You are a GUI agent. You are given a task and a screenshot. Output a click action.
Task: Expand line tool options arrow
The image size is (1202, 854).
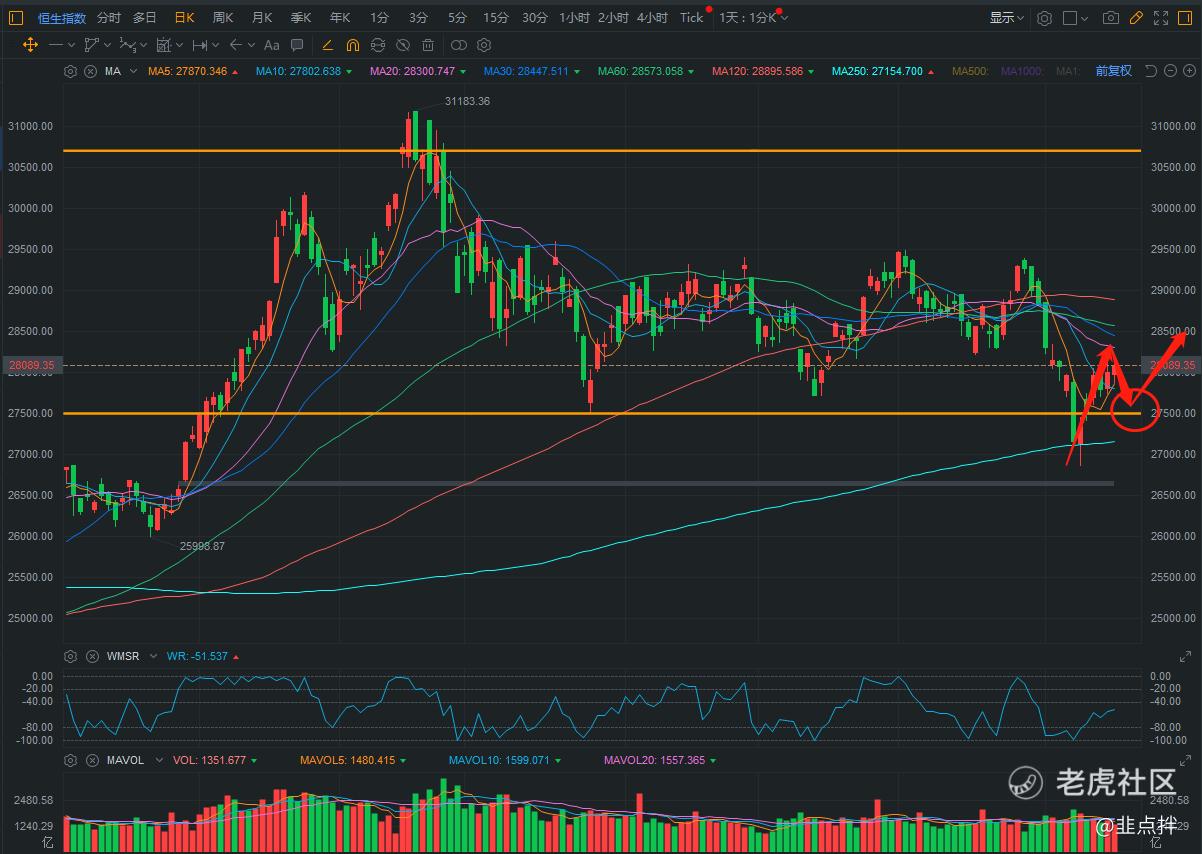pyautogui.click(x=70, y=45)
